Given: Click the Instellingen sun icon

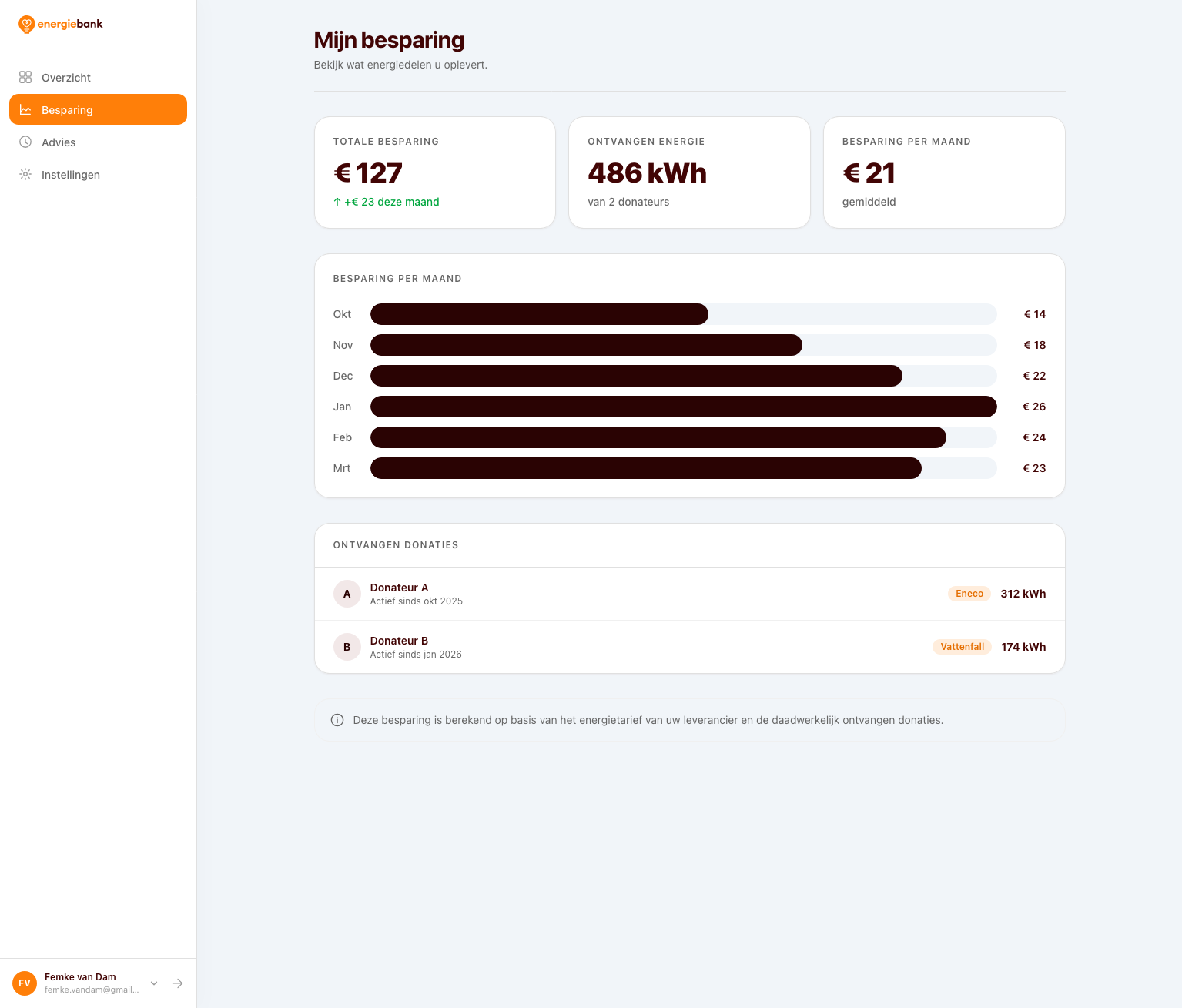Looking at the screenshot, I should pyautogui.click(x=25, y=174).
